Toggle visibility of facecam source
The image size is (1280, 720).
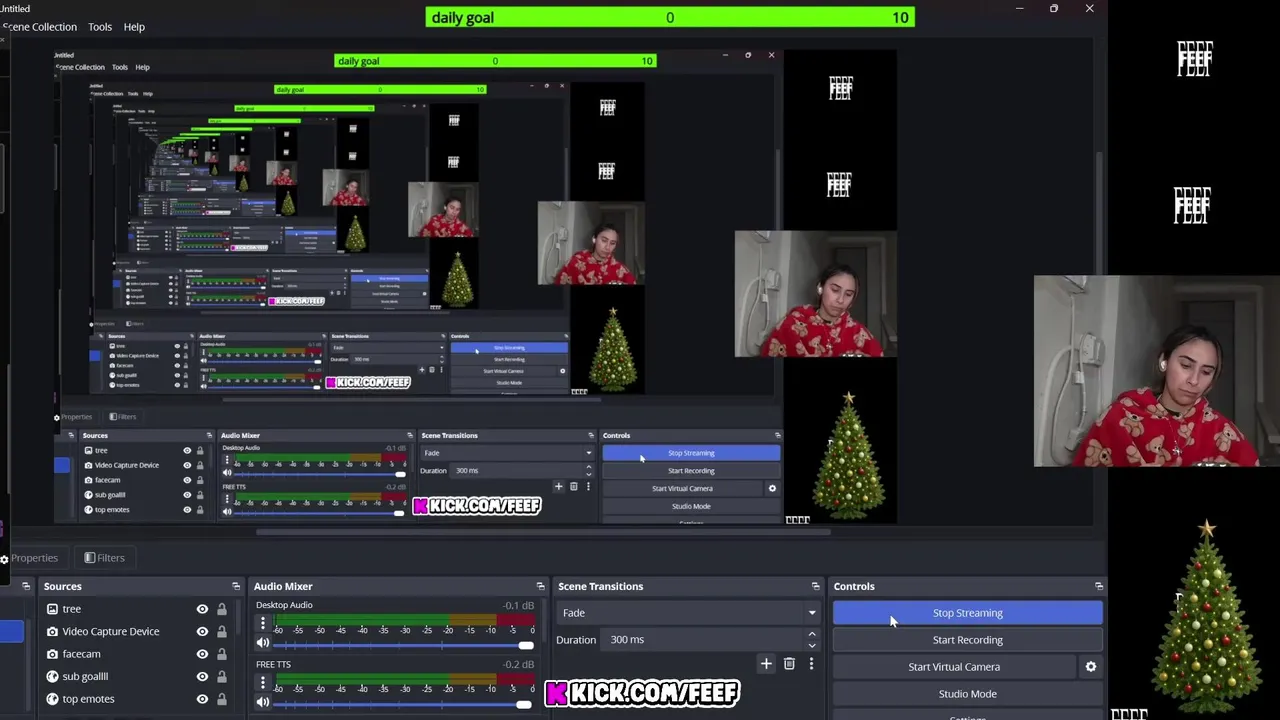click(x=202, y=654)
